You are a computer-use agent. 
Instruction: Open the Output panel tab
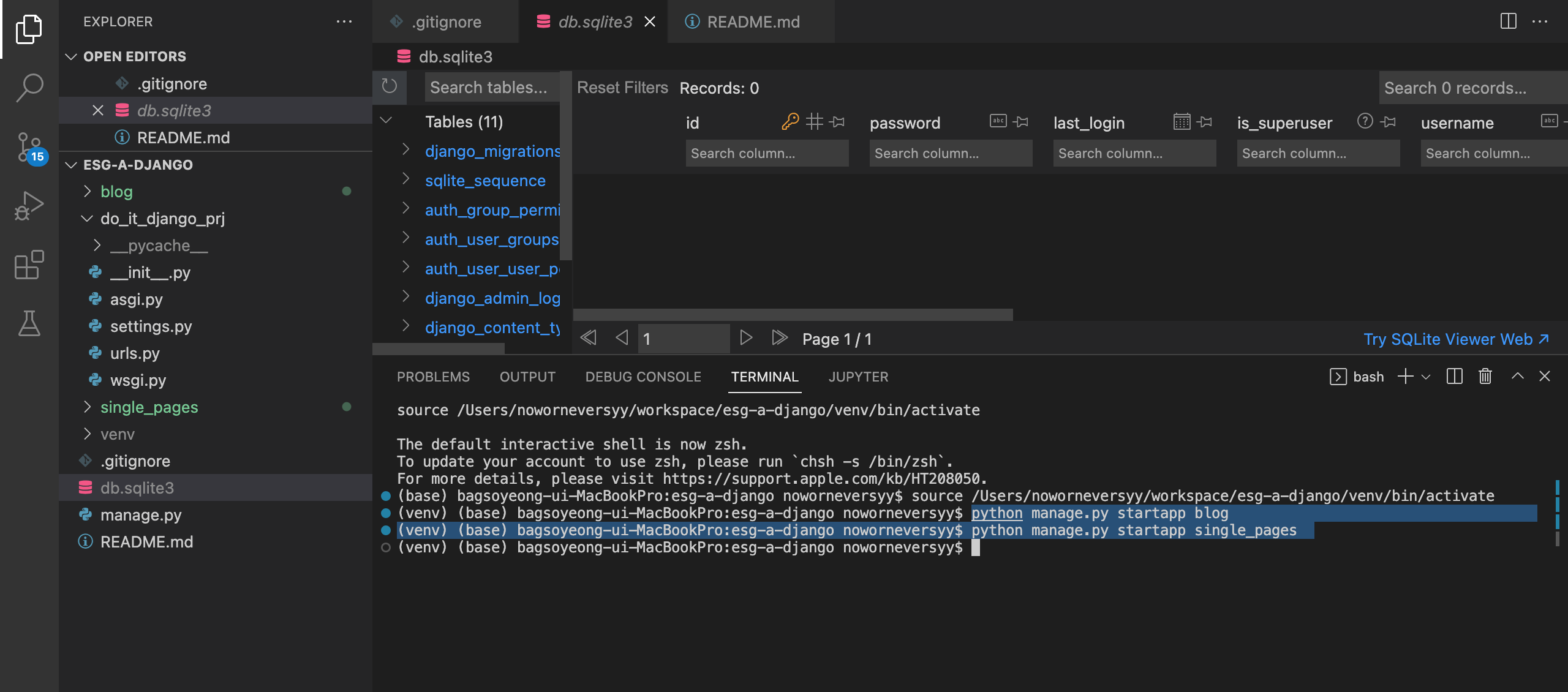(x=527, y=377)
